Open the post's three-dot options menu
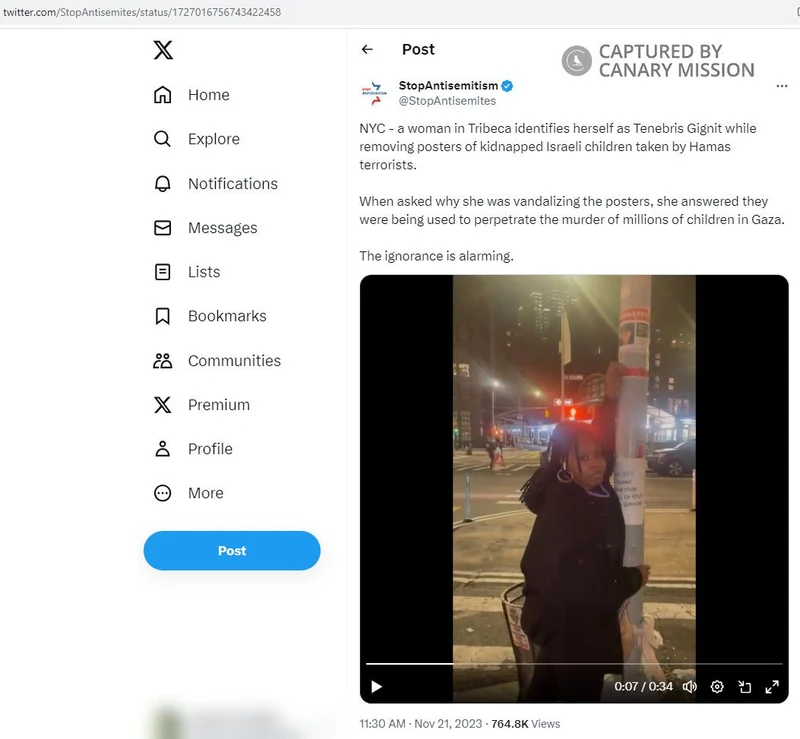 tap(782, 86)
